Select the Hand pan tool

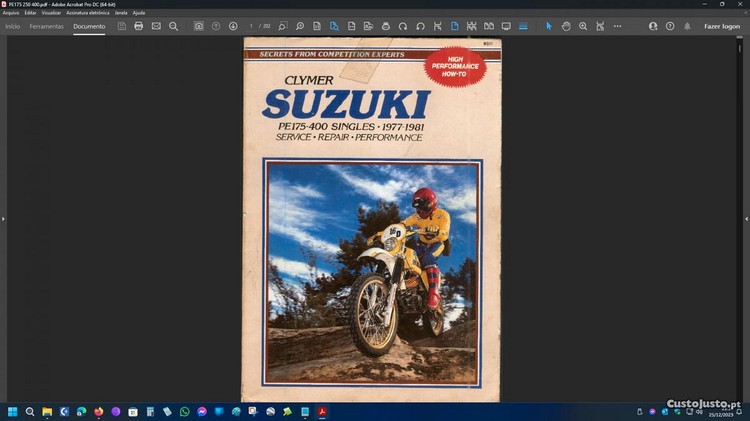click(566, 26)
